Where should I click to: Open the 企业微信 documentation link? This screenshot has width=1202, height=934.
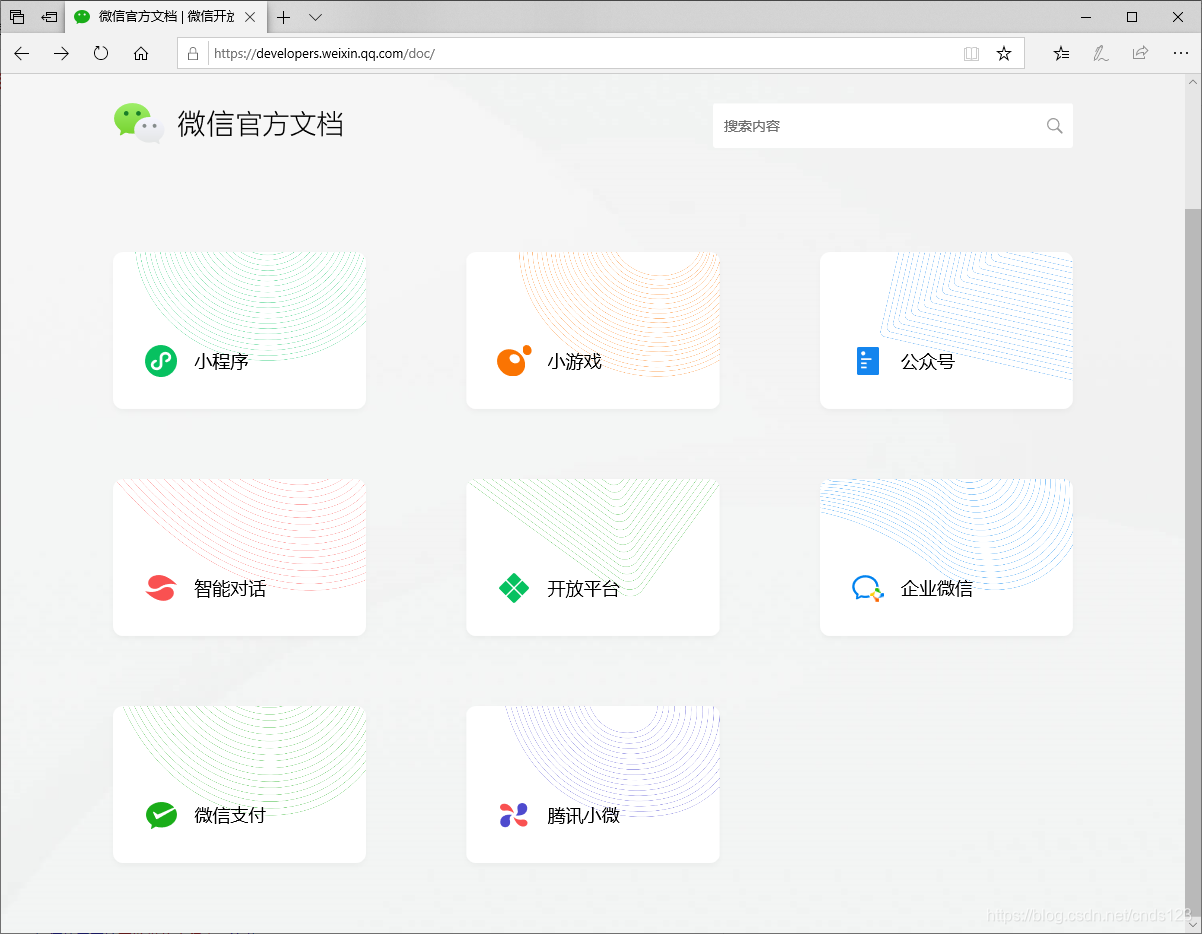(x=946, y=557)
